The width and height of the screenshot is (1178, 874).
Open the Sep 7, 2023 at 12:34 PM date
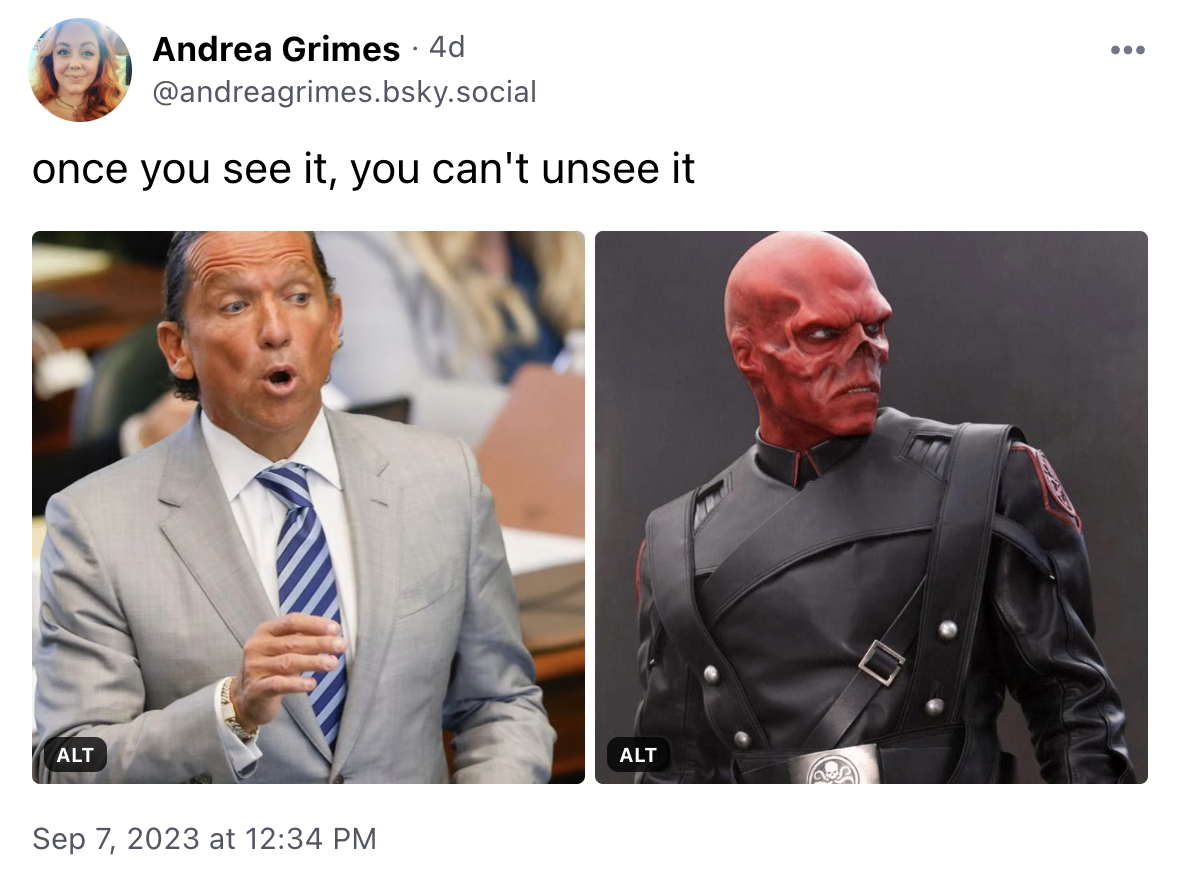point(204,839)
